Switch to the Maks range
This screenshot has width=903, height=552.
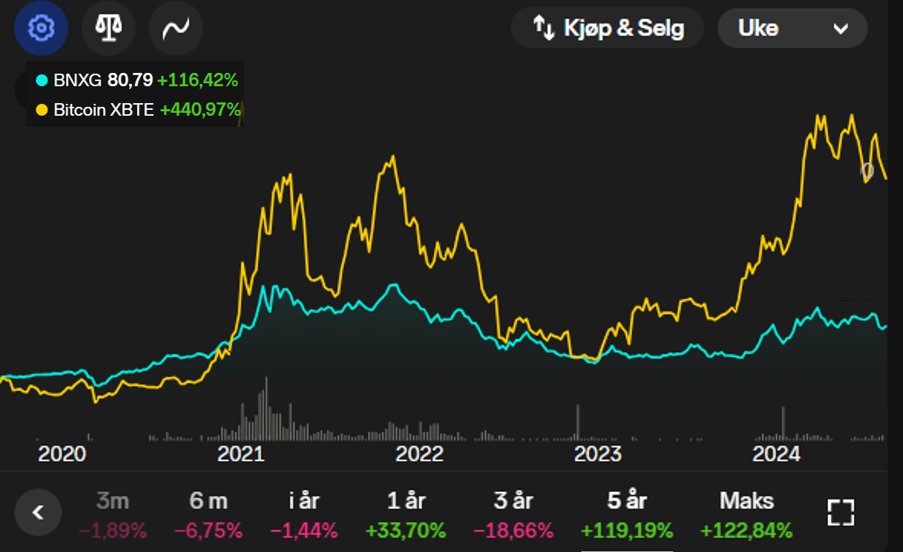[x=746, y=515]
